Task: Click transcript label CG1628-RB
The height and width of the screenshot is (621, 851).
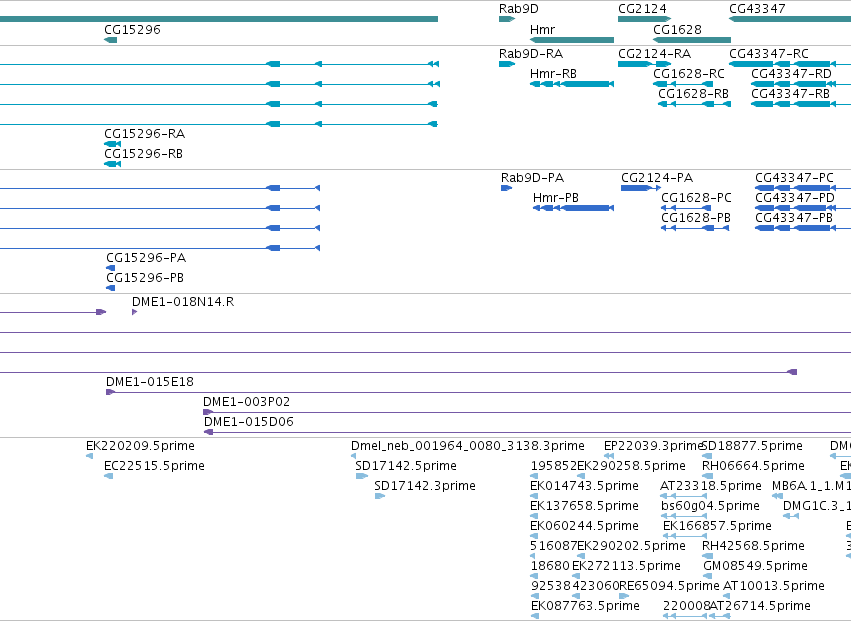Action: point(693,94)
